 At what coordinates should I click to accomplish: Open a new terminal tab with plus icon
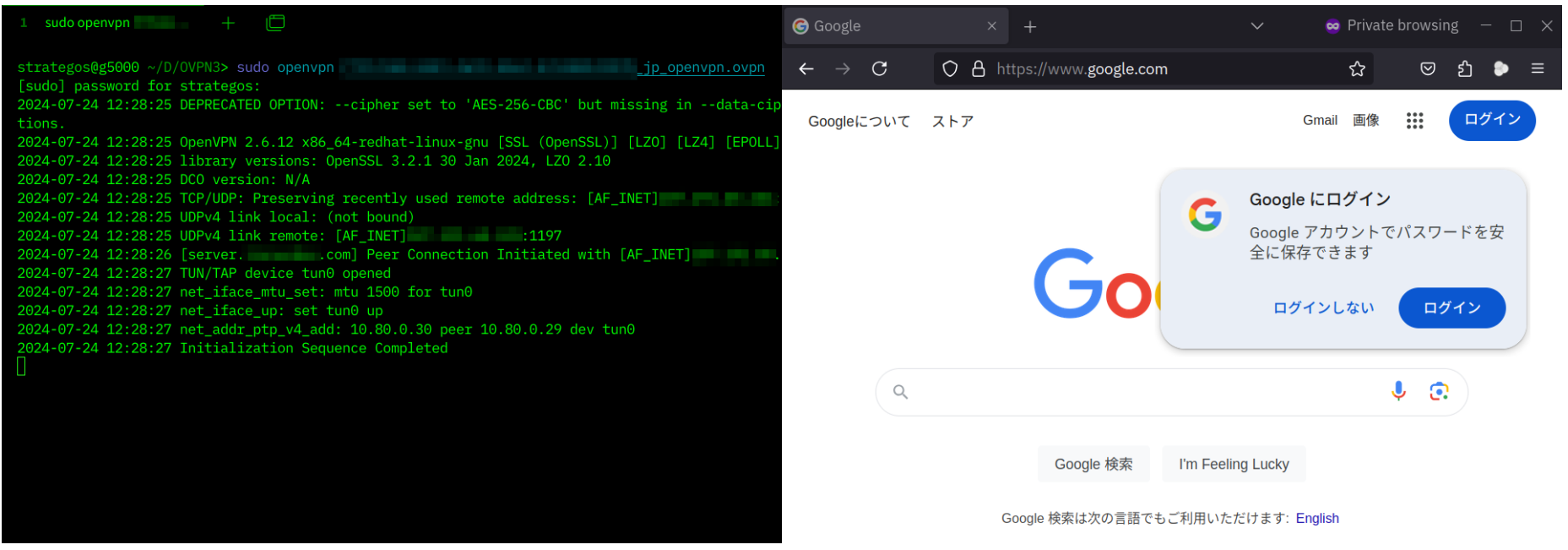[x=228, y=24]
